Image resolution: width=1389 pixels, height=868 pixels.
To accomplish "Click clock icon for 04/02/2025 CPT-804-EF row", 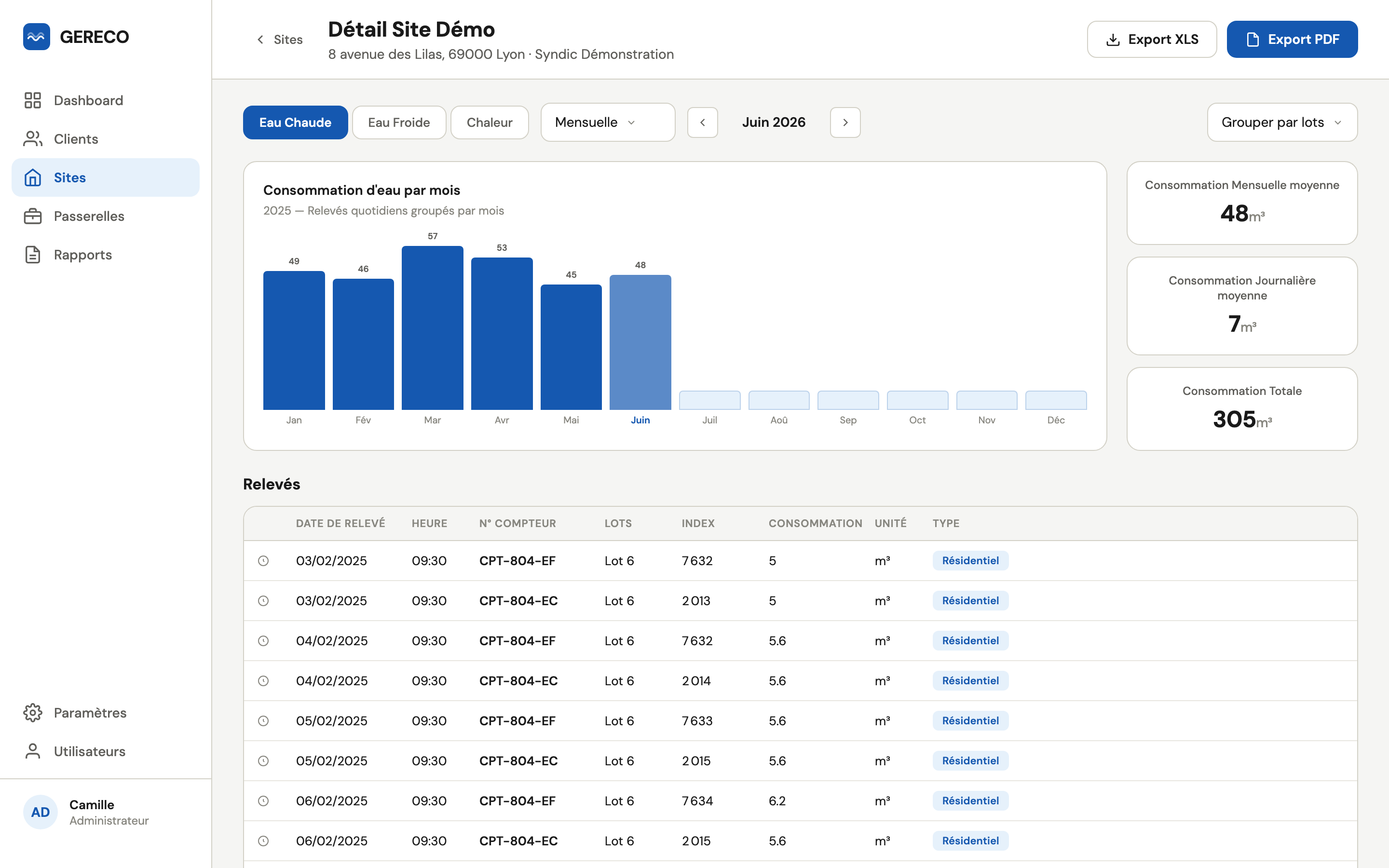I will point(263,641).
